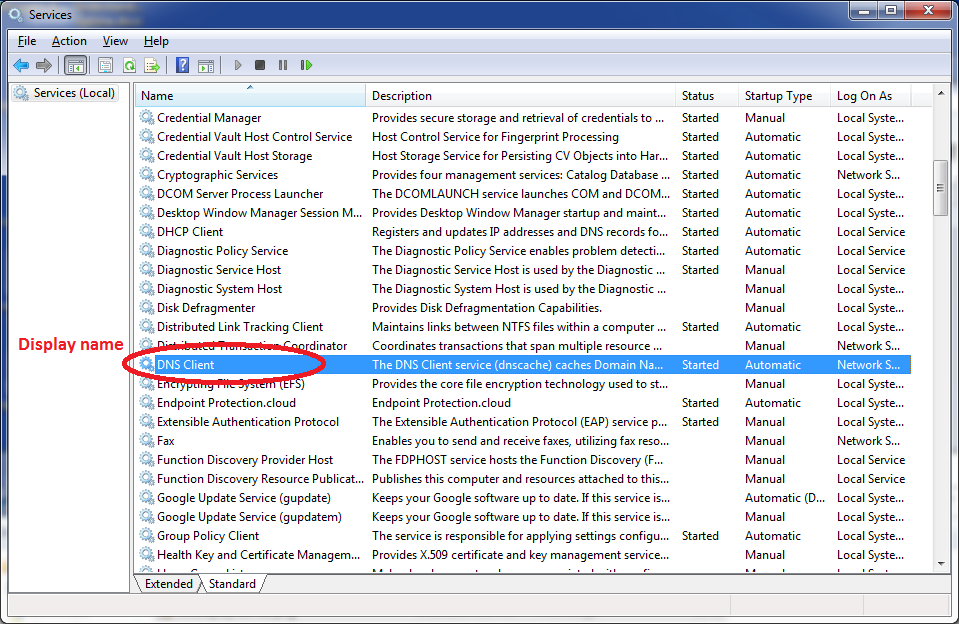Click the blue Help question-mark icon

(182, 65)
